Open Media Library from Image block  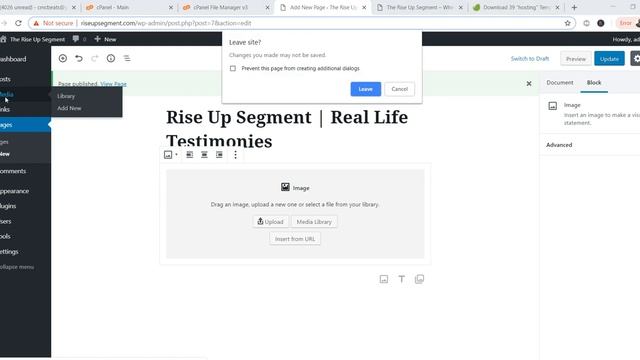coord(314,222)
